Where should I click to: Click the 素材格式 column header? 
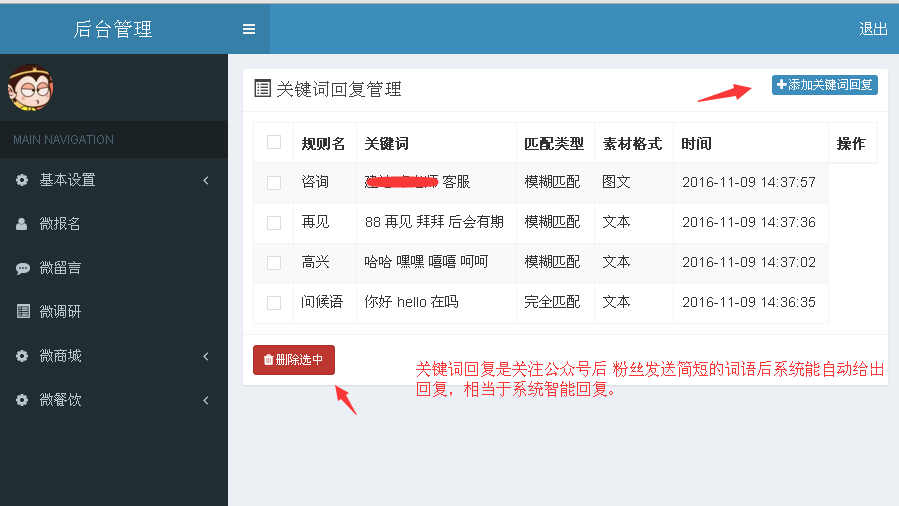632,143
